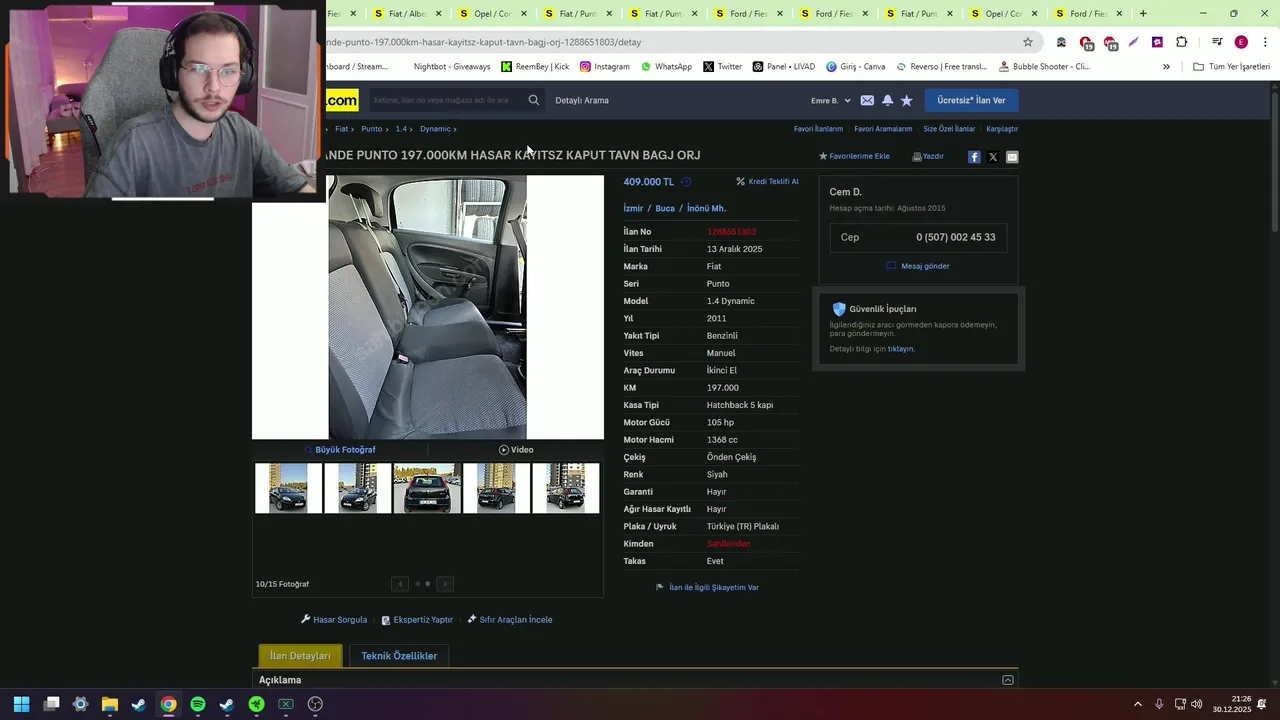This screenshot has height=720, width=1280.
Task: Open the Karşılaştır link
Action: point(1002,129)
